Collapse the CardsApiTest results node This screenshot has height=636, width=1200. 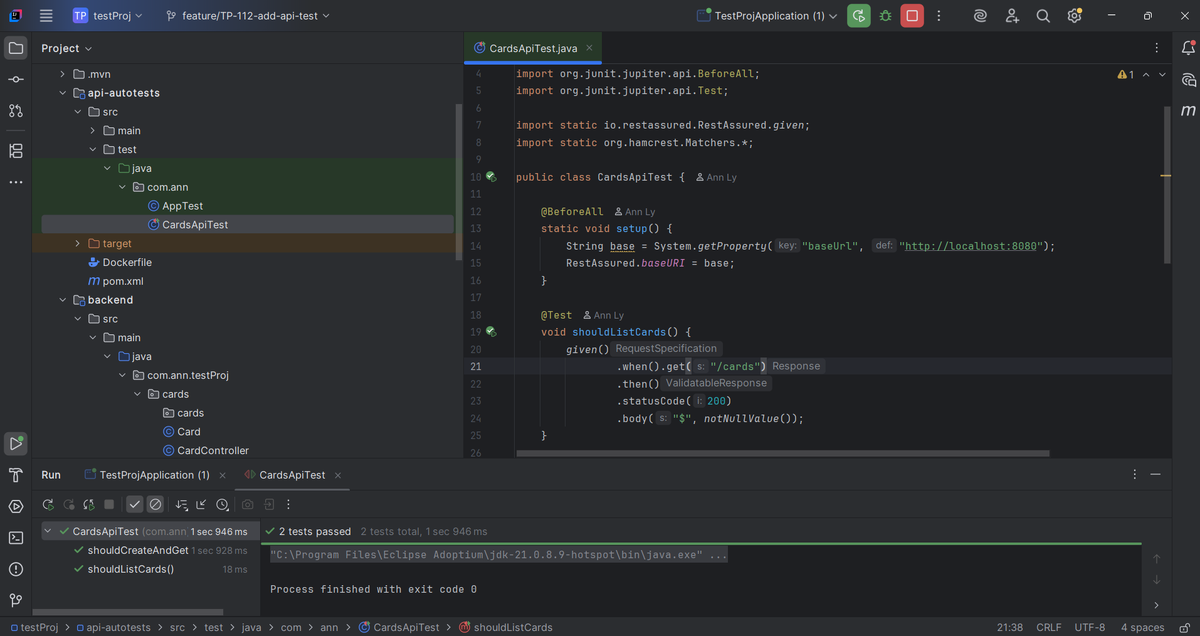tap(49, 531)
